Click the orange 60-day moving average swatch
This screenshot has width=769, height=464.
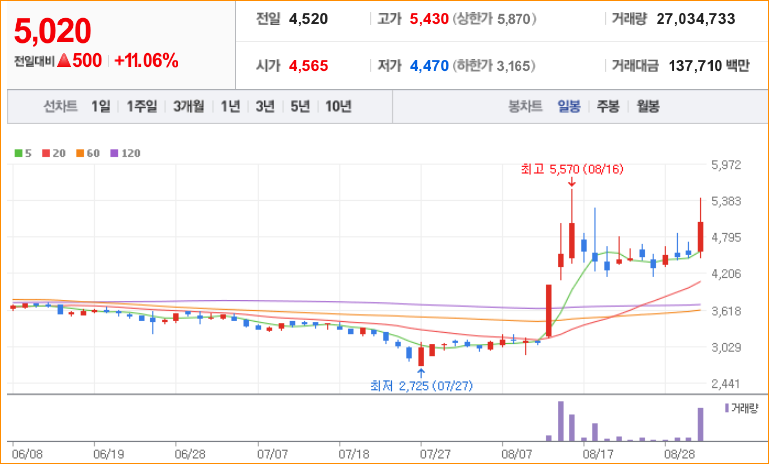[80, 154]
